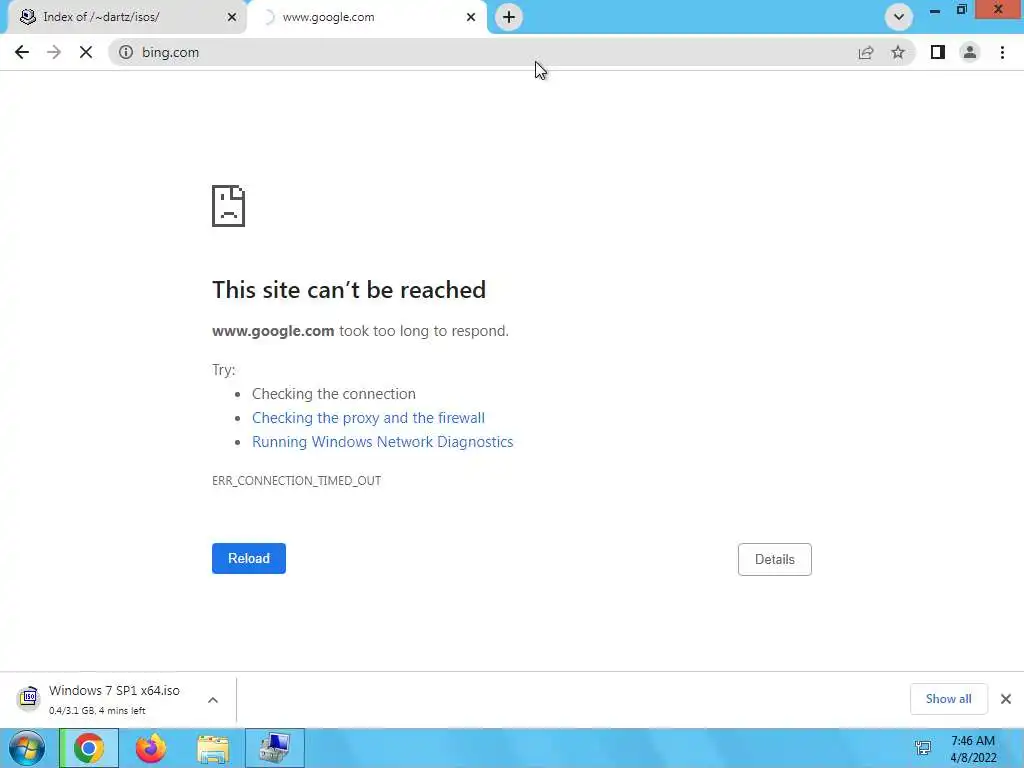Screen dimensions: 1024x768
Task: Click Checking the proxy and the firewall
Action: (x=368, y=418)
